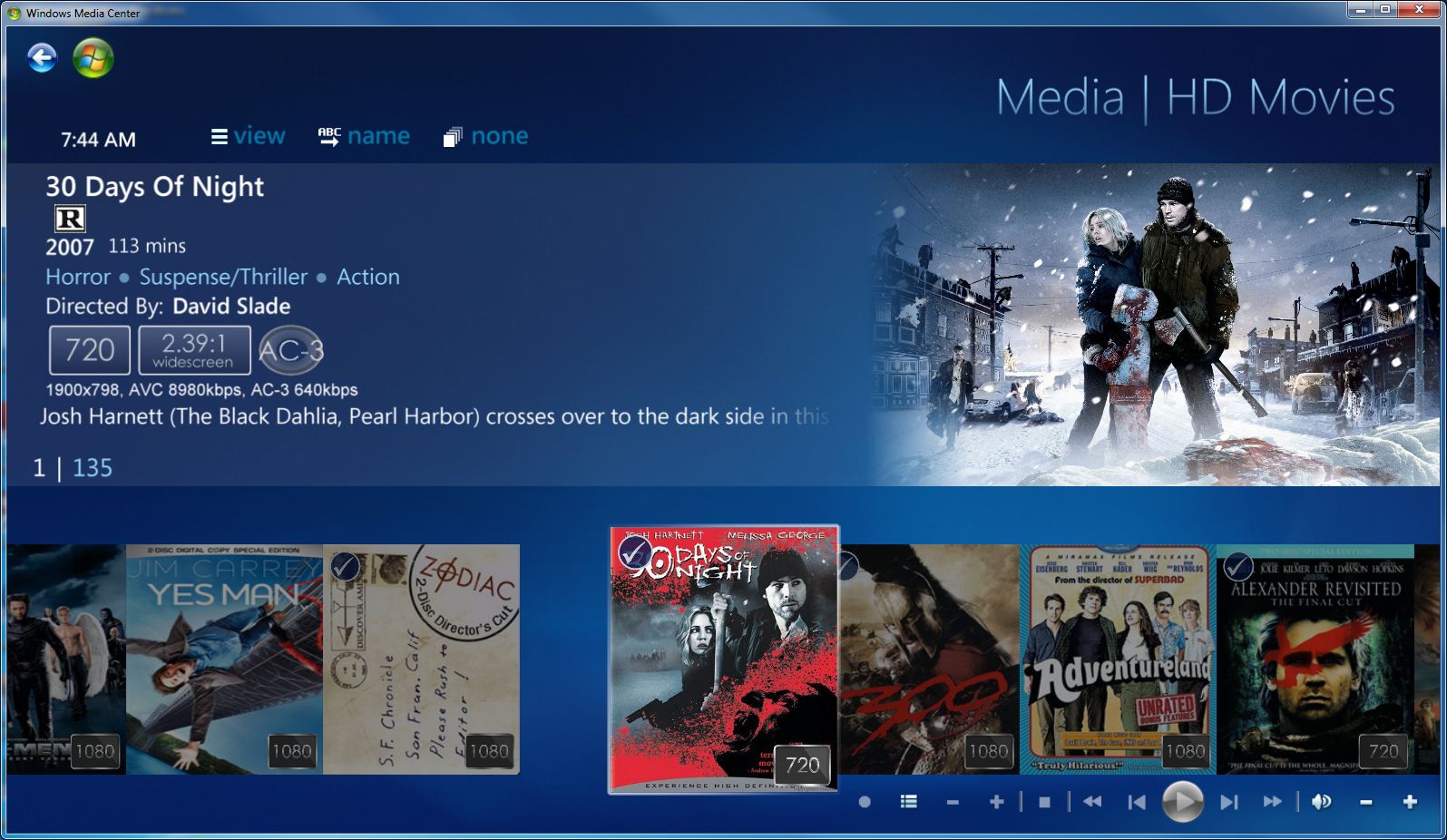The width and height of the screenshot is (1447, 840).
Task: Click the stacked pages icon beside none
Action: 452,137
